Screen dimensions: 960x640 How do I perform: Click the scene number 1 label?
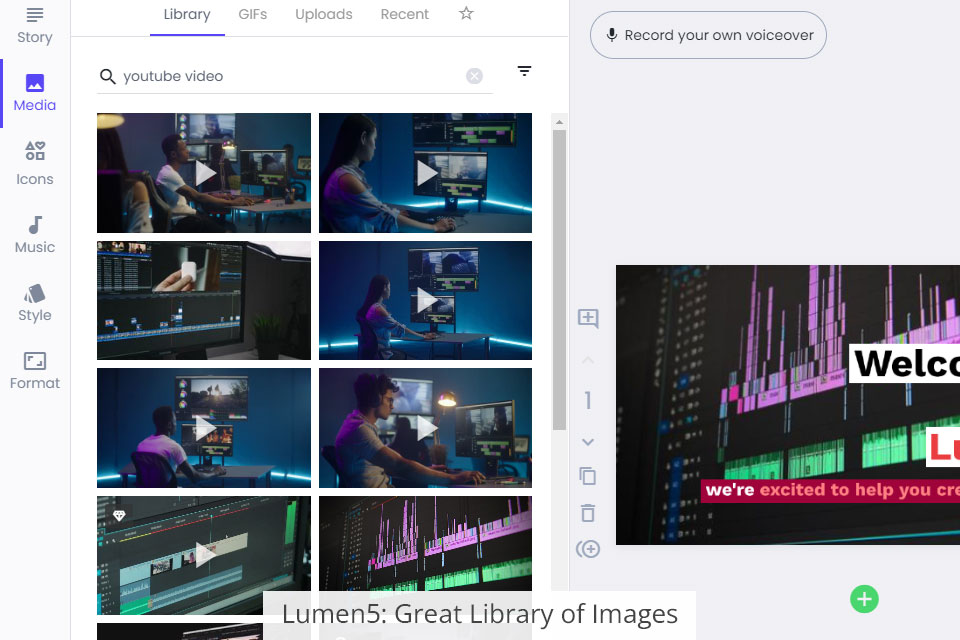point(588,401)
